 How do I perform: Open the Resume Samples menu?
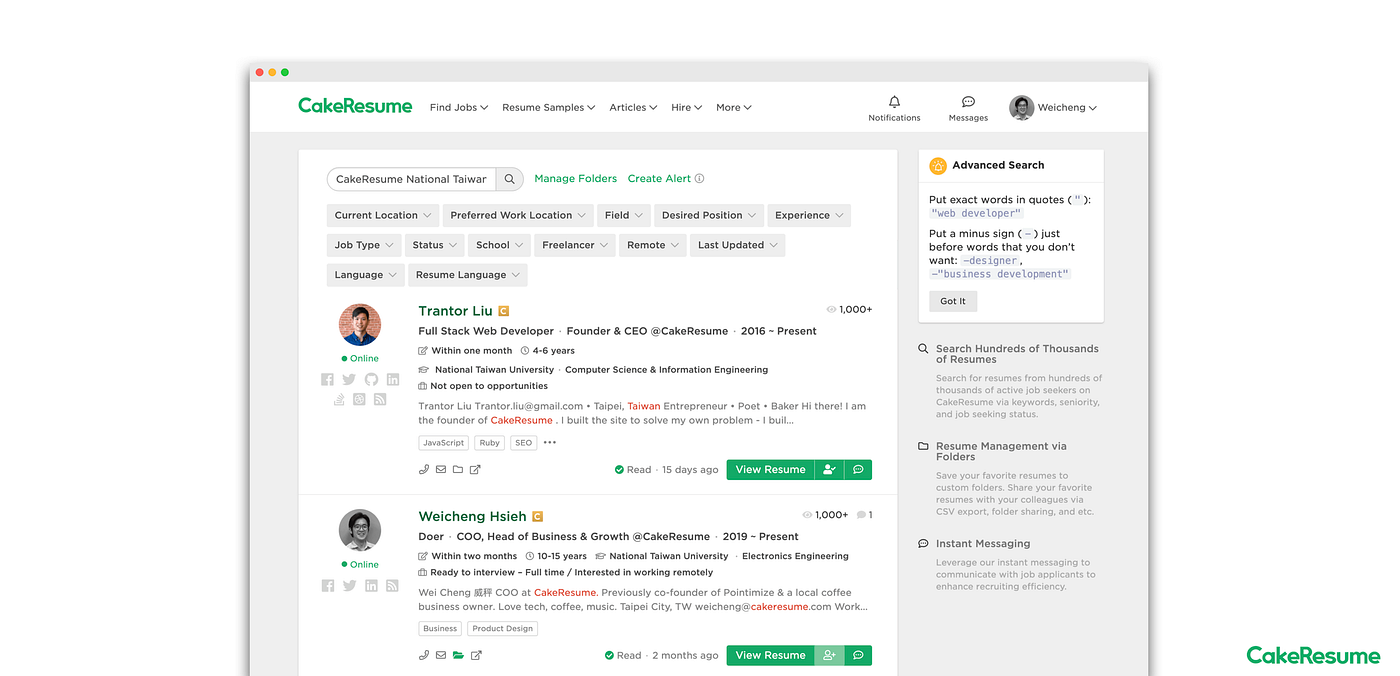point(549,107)
